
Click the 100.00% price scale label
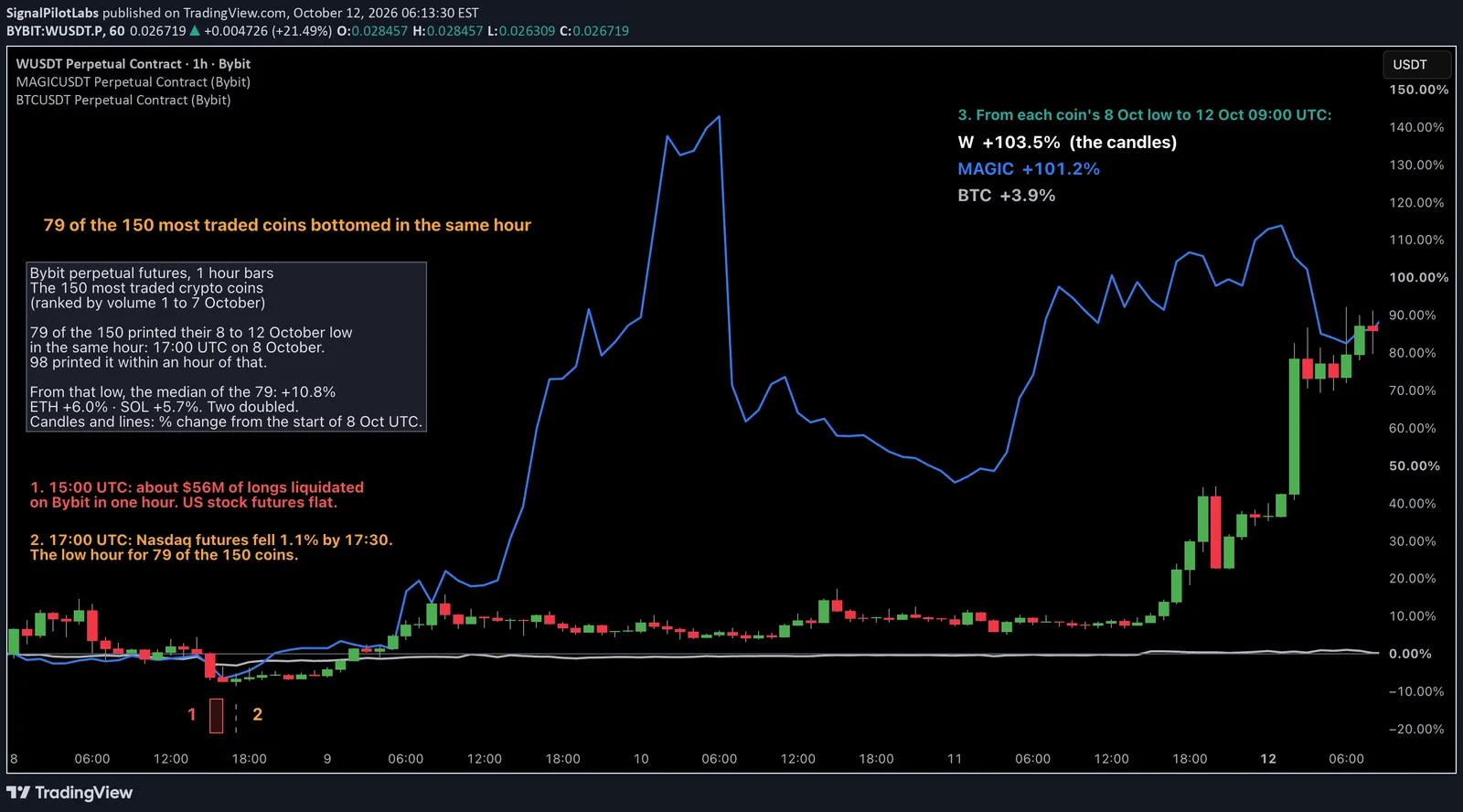(x=1419, y=277)
